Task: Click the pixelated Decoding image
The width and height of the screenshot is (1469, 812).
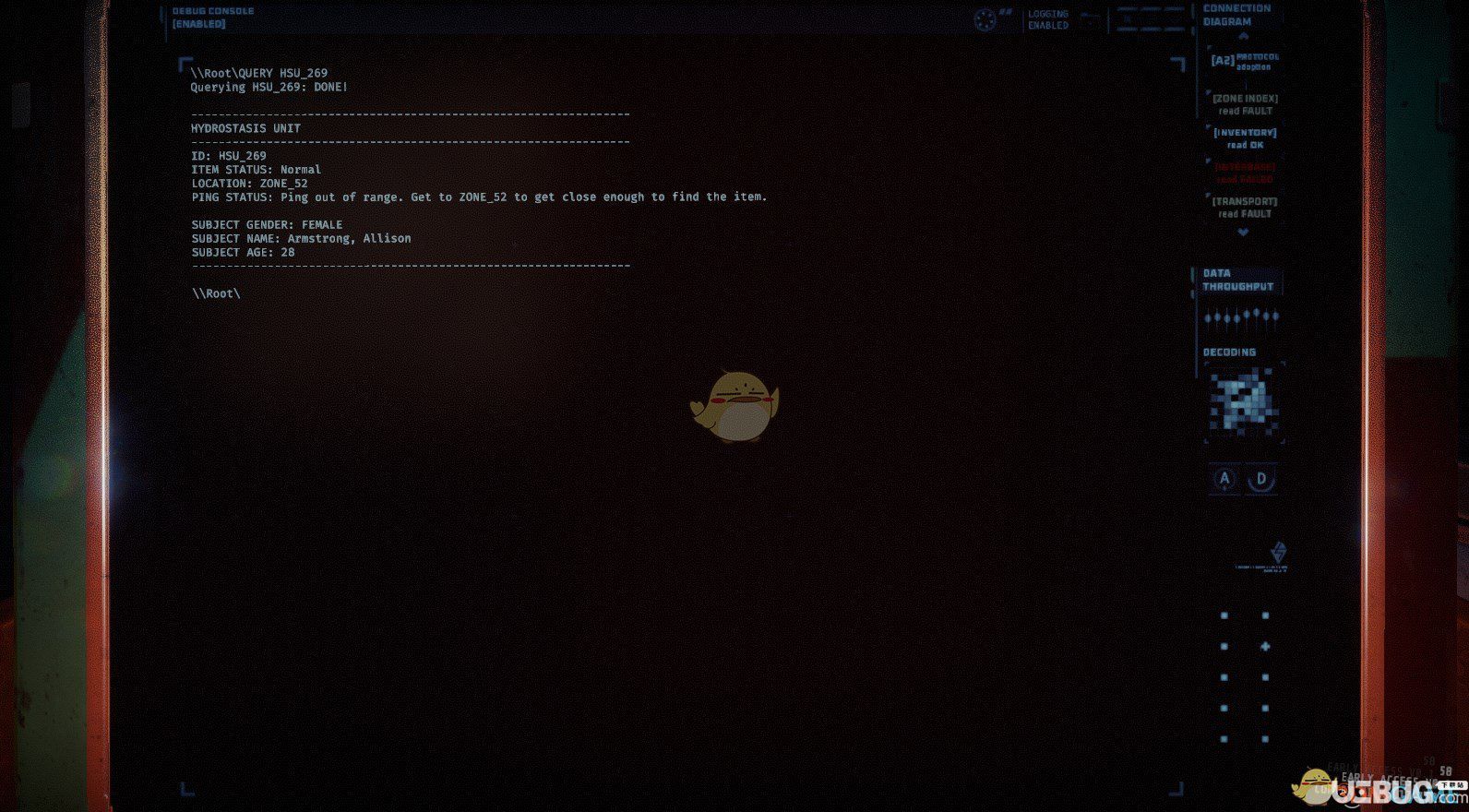Action: pos(1243,402)
